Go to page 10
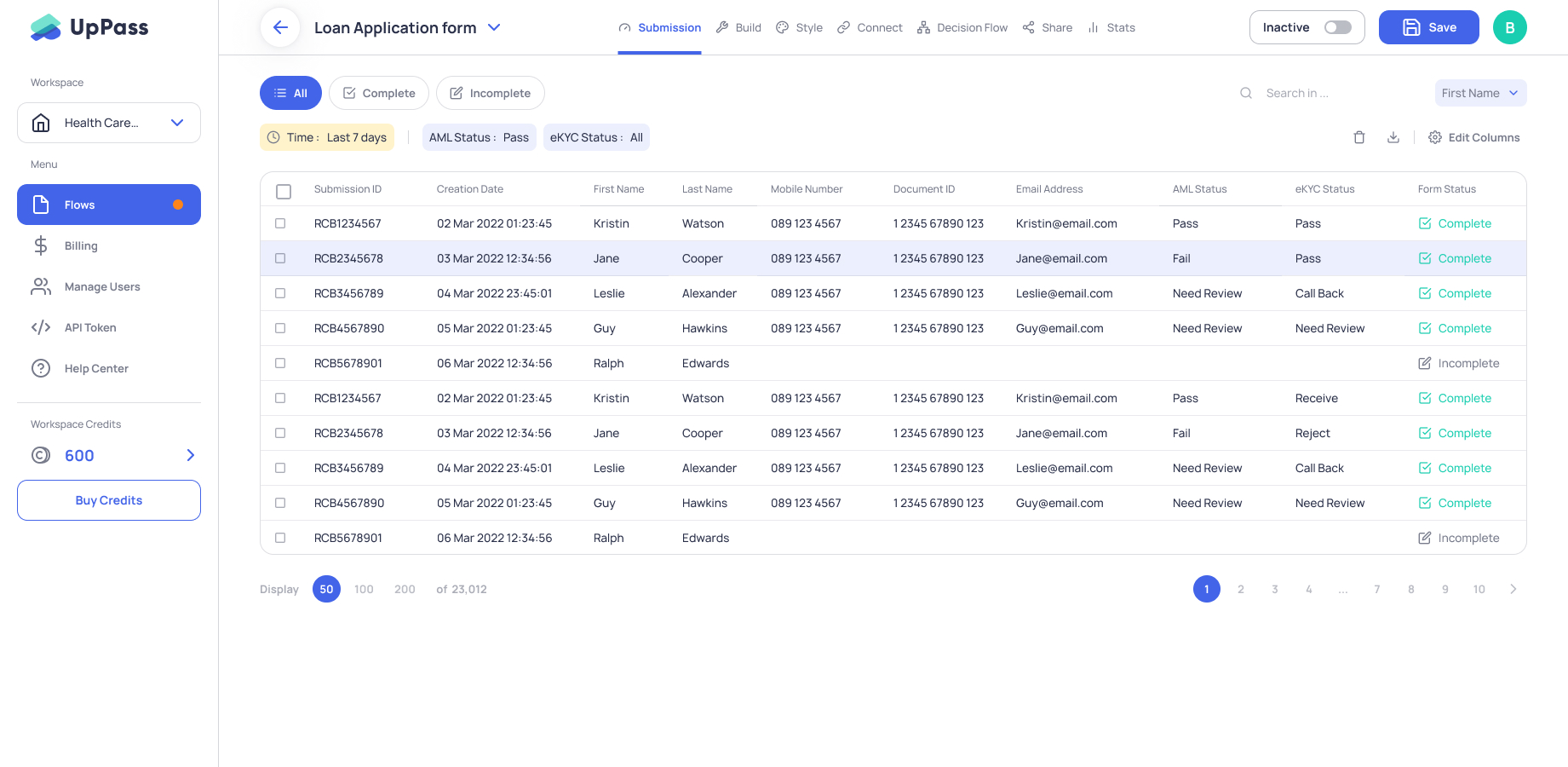This screenshot has width=1568, height=767. point(1479,589)
